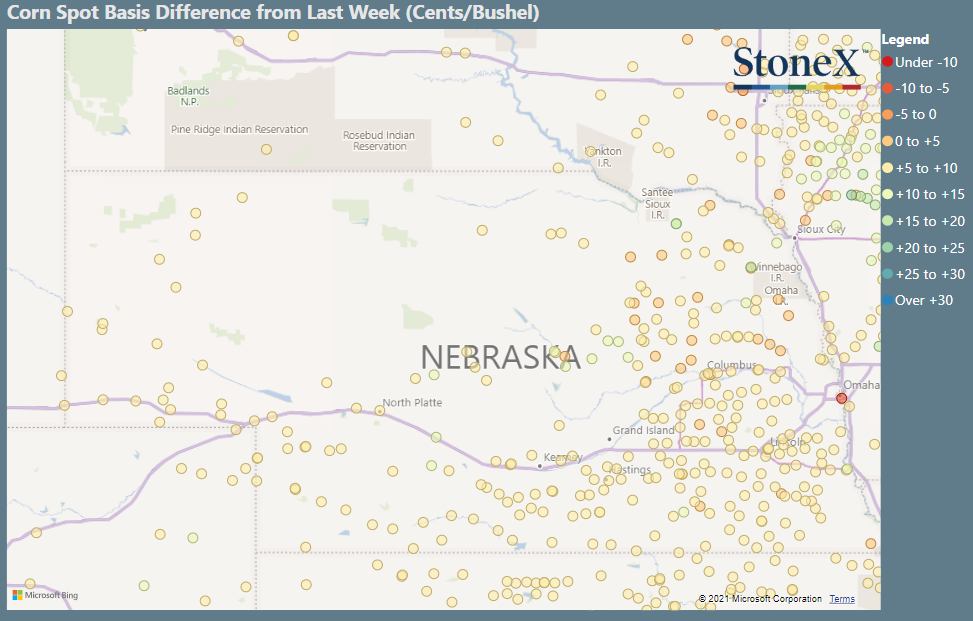Click the Badlands N.P. label

click(x=189, y=96)
